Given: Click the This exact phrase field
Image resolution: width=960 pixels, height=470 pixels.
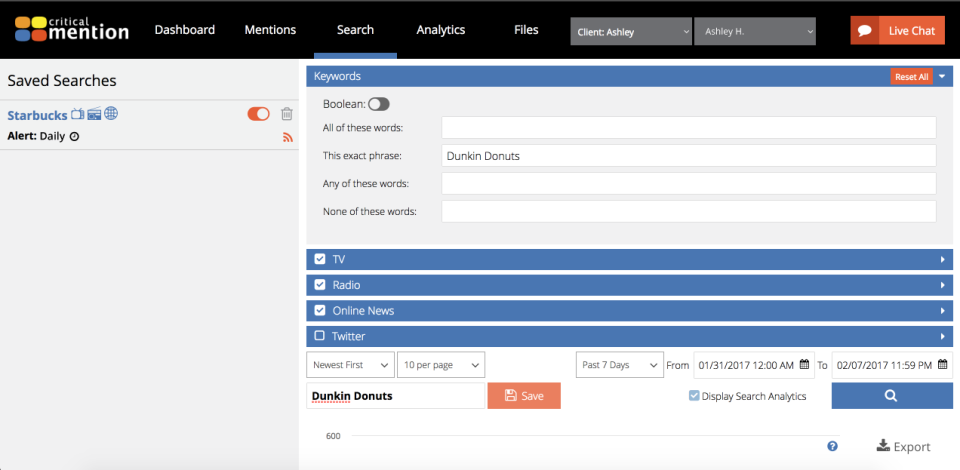Looking at the screenshot, I should click(689, 155).
